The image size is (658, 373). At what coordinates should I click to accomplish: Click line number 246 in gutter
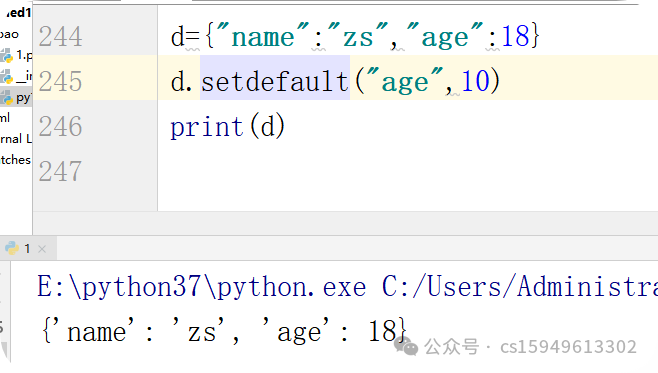60,126
